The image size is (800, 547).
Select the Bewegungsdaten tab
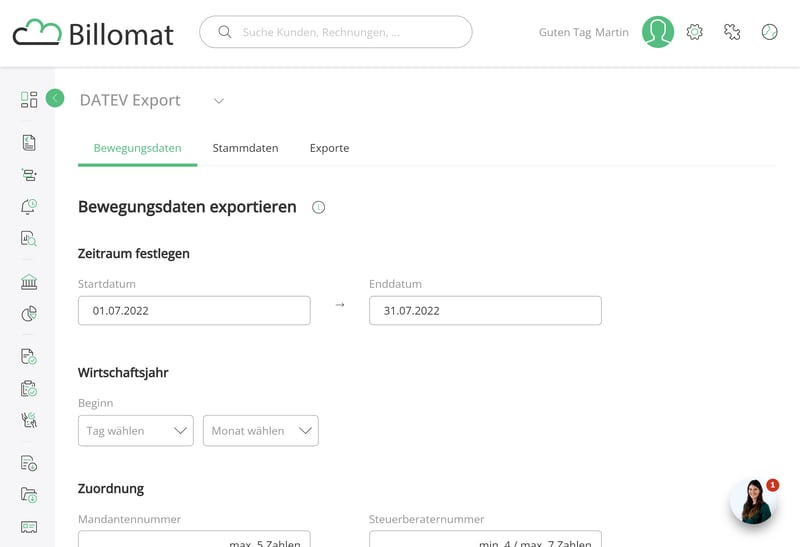click(137, 148)
